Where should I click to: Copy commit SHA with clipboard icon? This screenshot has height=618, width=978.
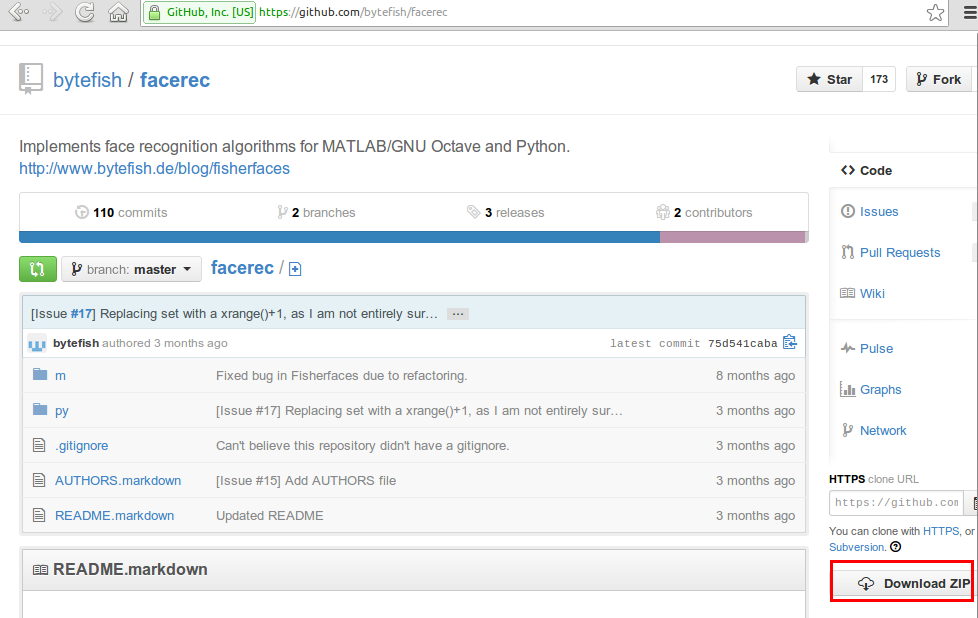tap(790, 342)
